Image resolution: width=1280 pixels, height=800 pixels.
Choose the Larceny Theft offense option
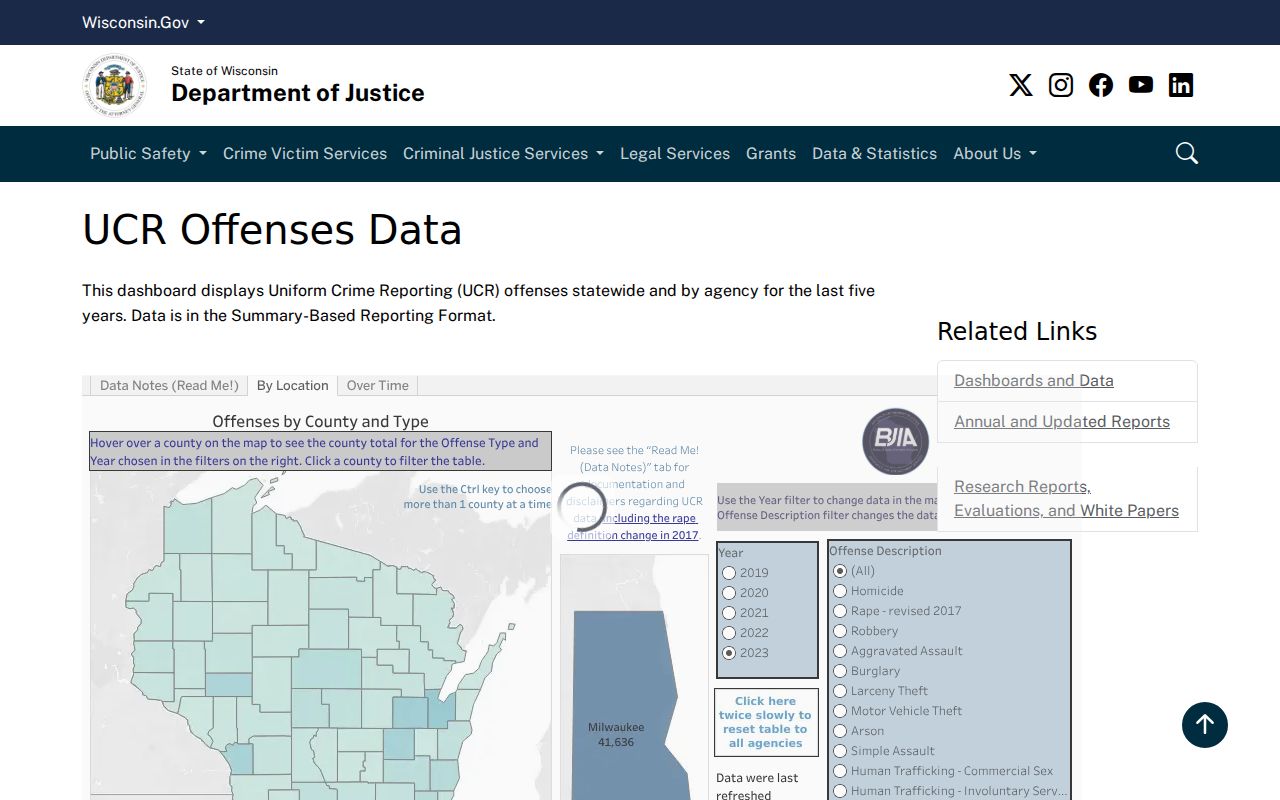click(x=840, y=691)
